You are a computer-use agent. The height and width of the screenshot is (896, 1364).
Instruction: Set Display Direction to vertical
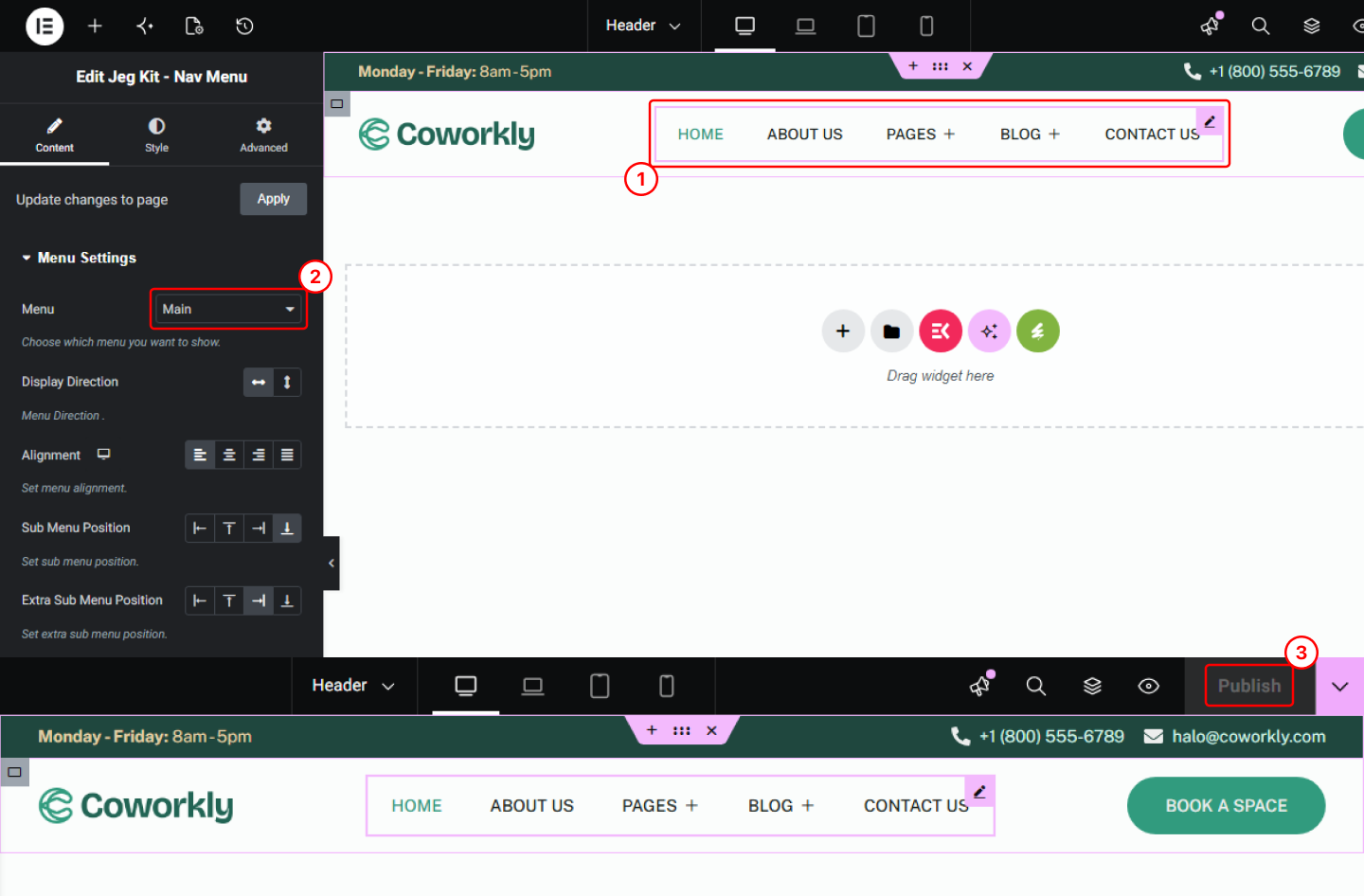[x=287, y=382]
